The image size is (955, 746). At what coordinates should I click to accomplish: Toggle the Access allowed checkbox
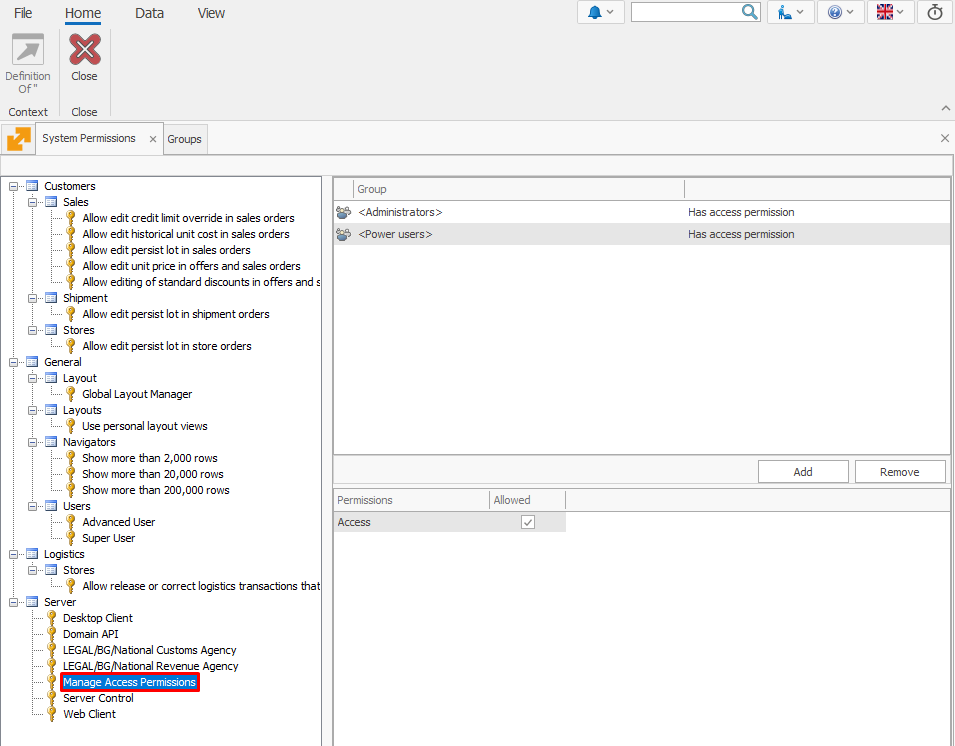[528, 522]
